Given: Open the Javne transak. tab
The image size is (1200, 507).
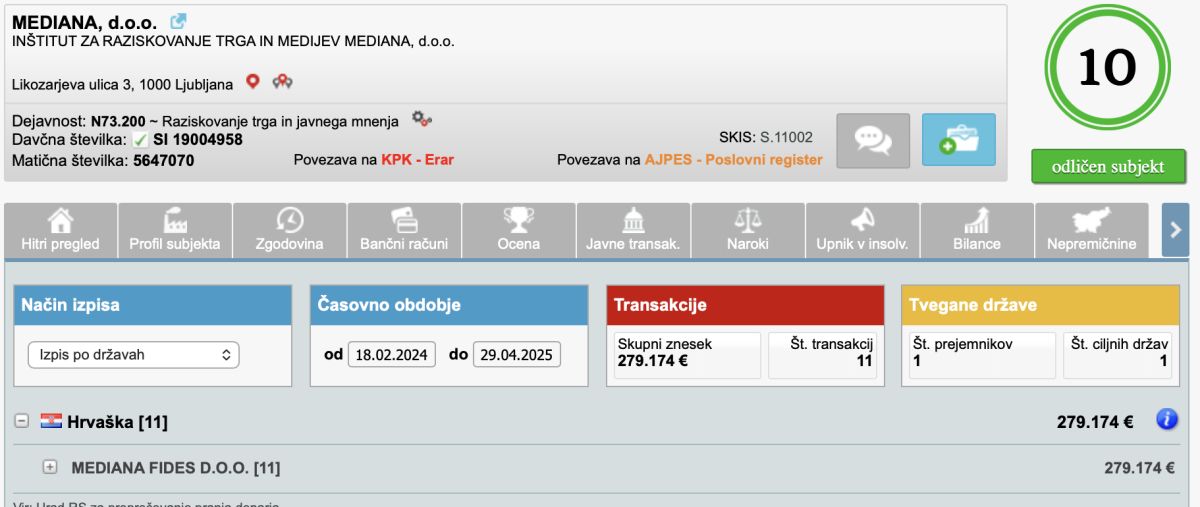Looking at the screenshot, I should tap(633, 231).
